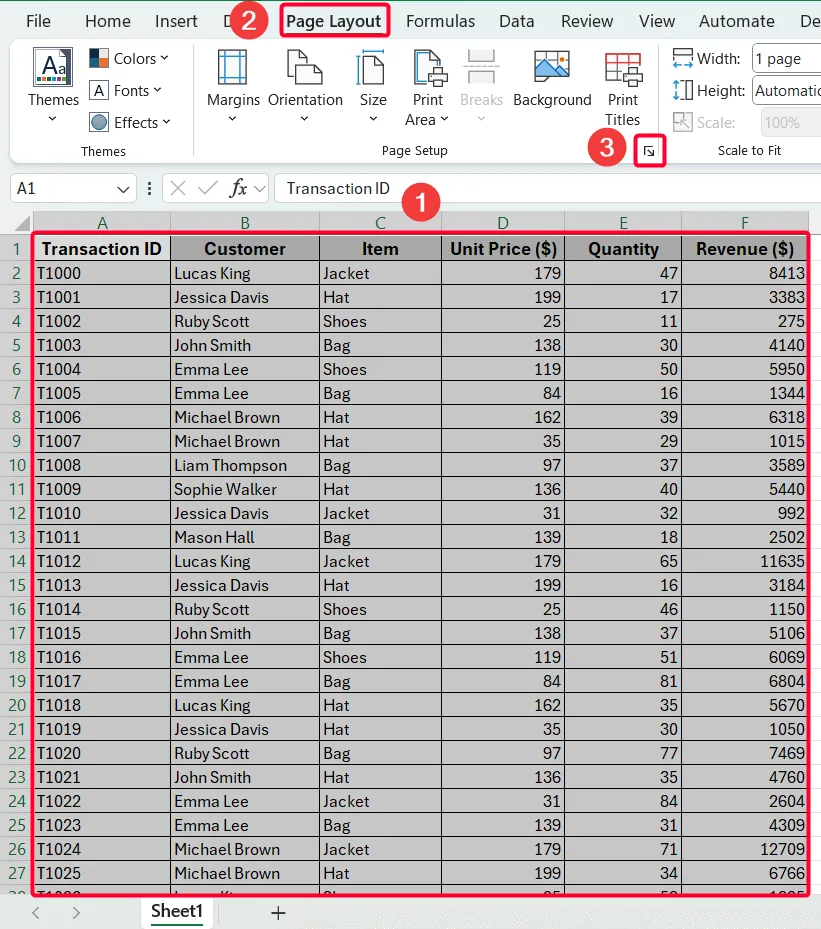The image size is (821, 929).
Task: Open the paper Size menu
Action: tap(373, 87)
